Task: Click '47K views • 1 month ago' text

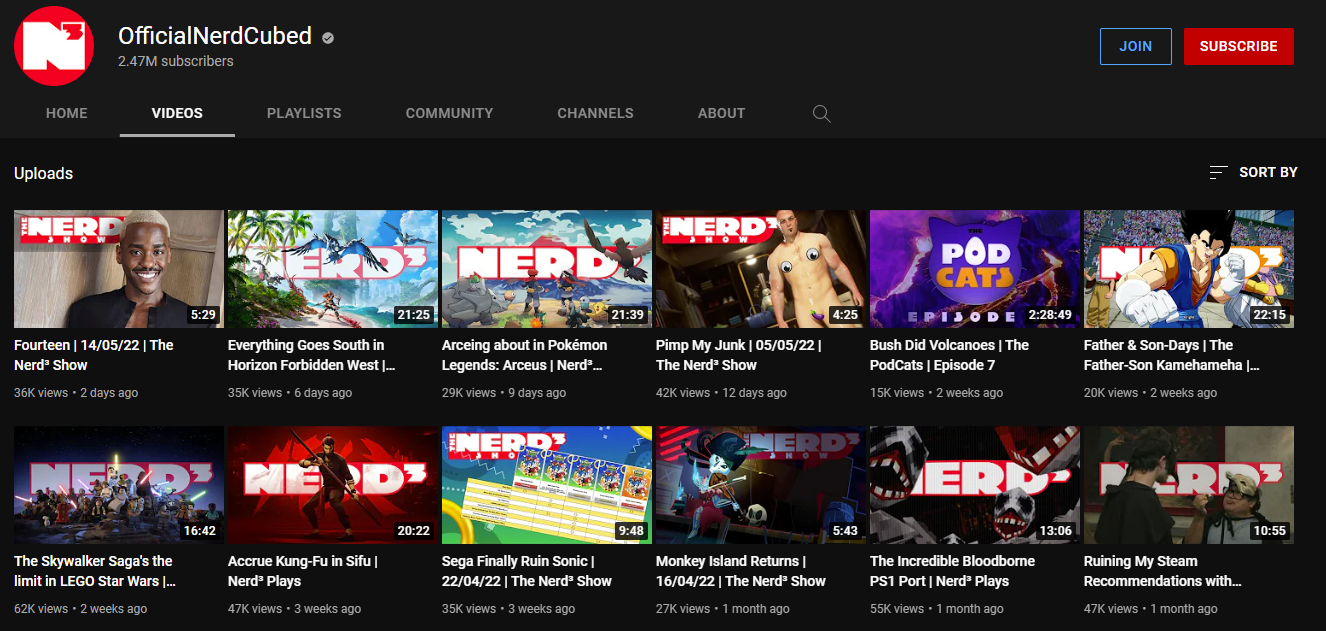Action: click(1151, 609)
